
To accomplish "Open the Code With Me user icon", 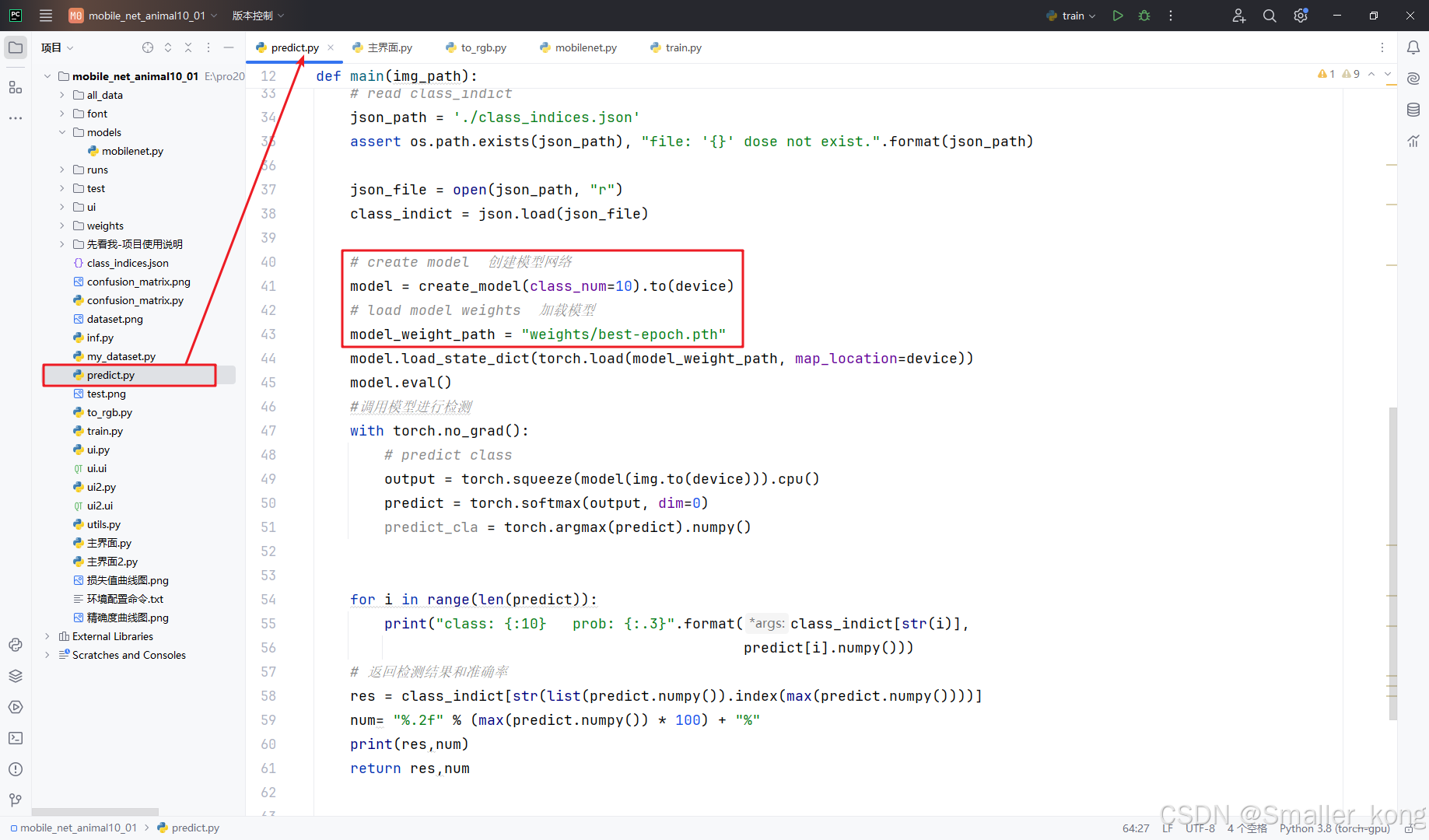I will [1239, 16].
